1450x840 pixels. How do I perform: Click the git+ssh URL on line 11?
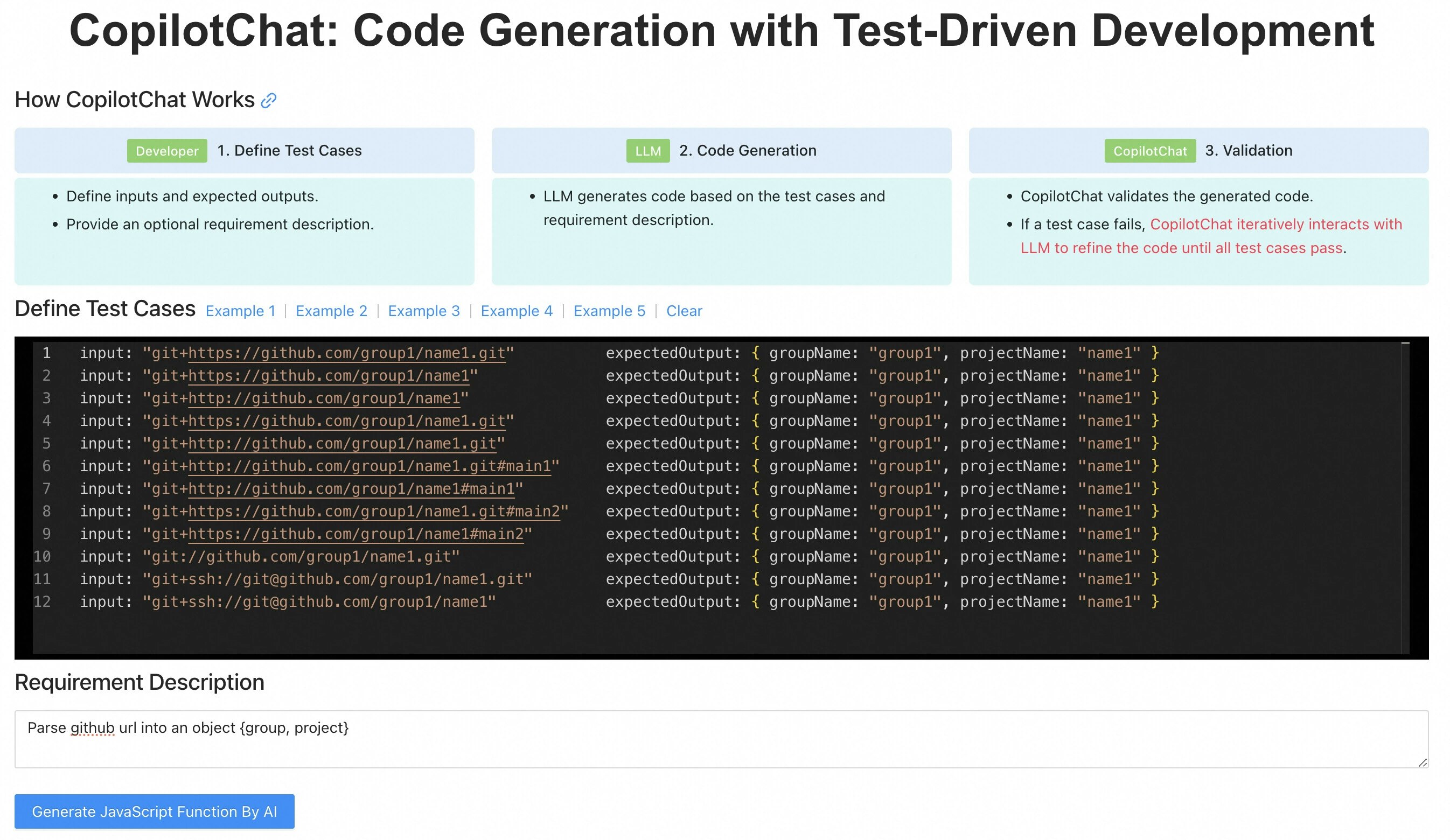(x=339, y=579)
